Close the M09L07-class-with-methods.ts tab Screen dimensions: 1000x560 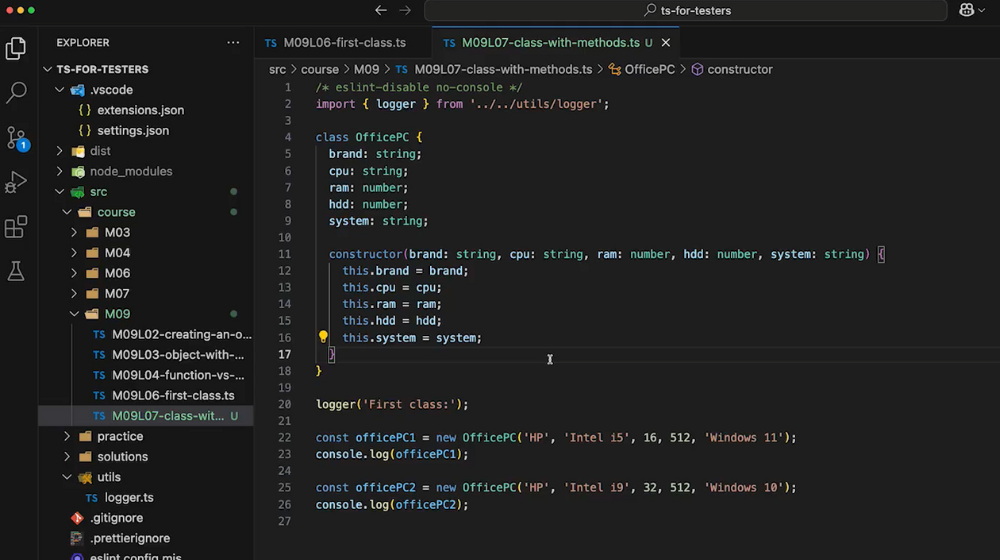pos(666,43)
